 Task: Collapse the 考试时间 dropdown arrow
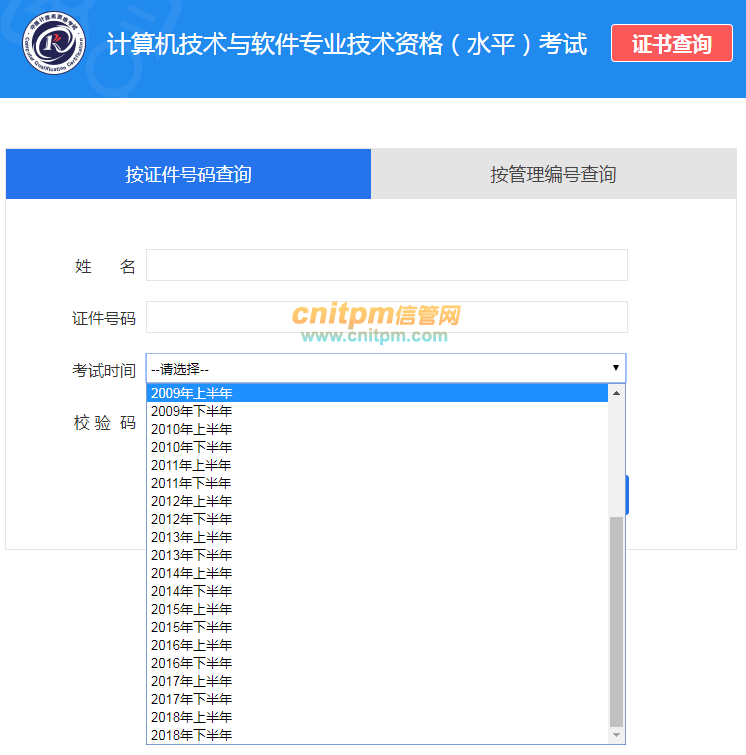tap(615, 368)
